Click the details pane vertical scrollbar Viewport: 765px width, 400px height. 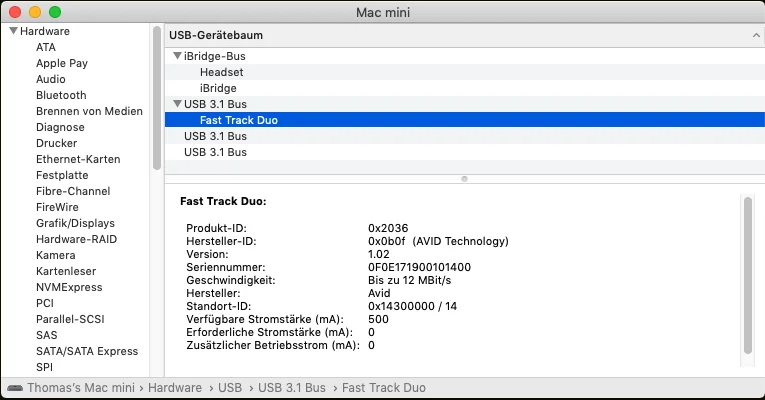tap(748, 275)
